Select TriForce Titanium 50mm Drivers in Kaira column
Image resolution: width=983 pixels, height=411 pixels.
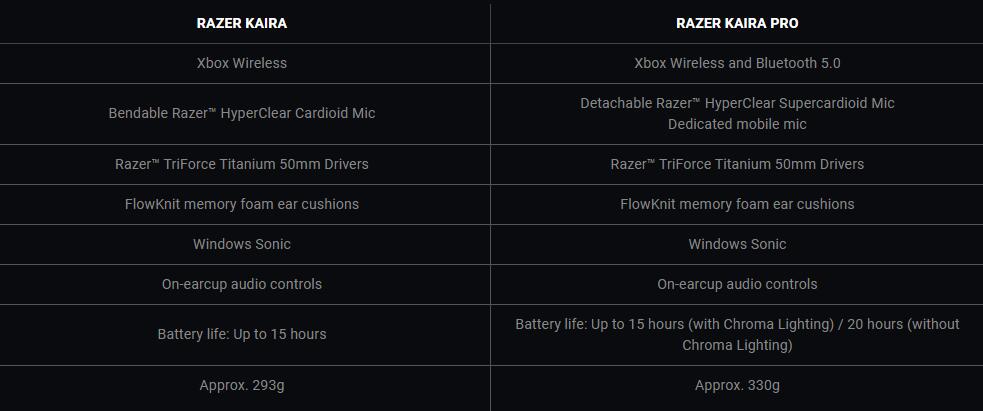coord(242,164)
